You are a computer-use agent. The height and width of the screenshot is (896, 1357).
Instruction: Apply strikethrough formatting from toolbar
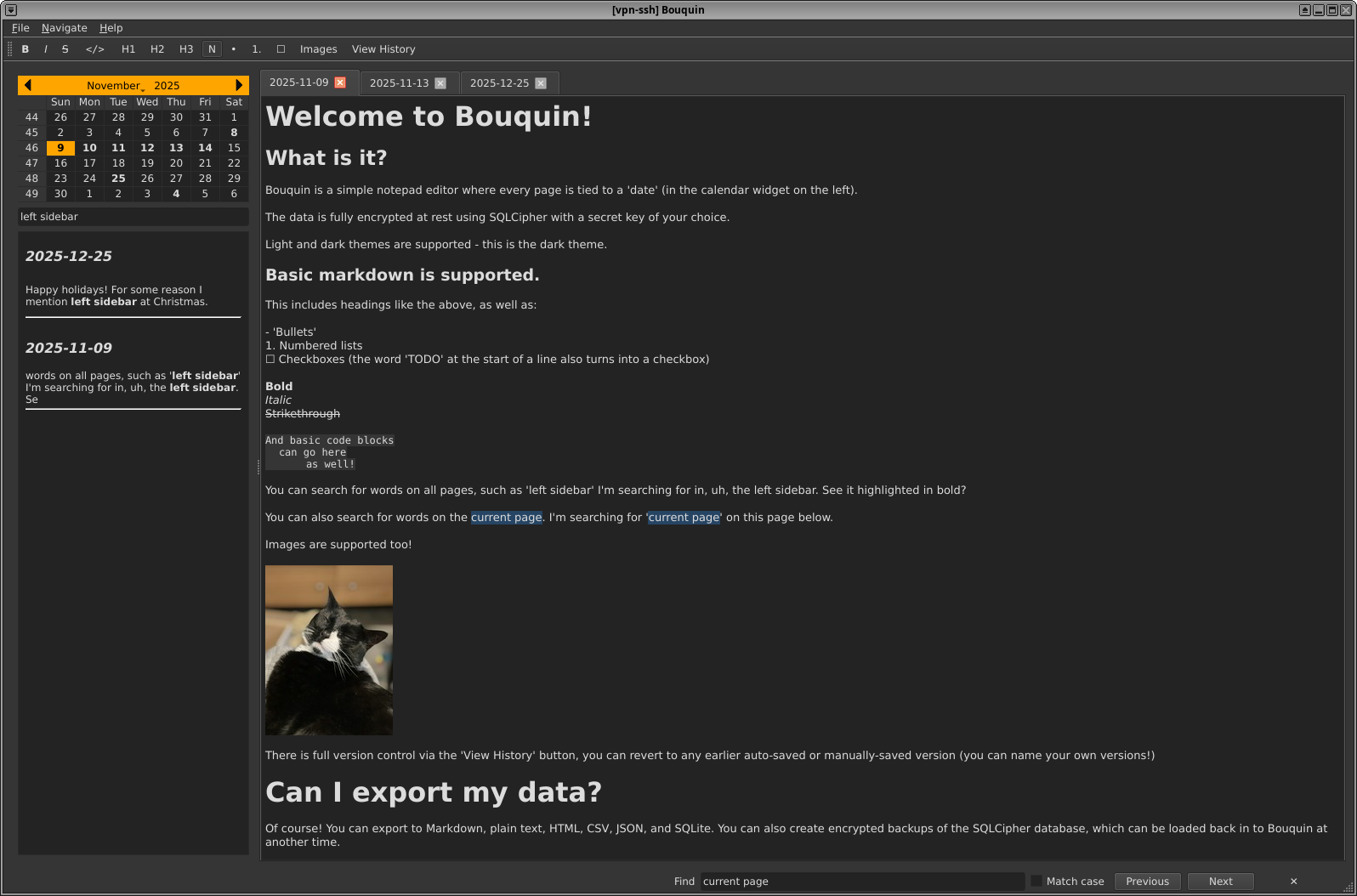click(65, 49)
